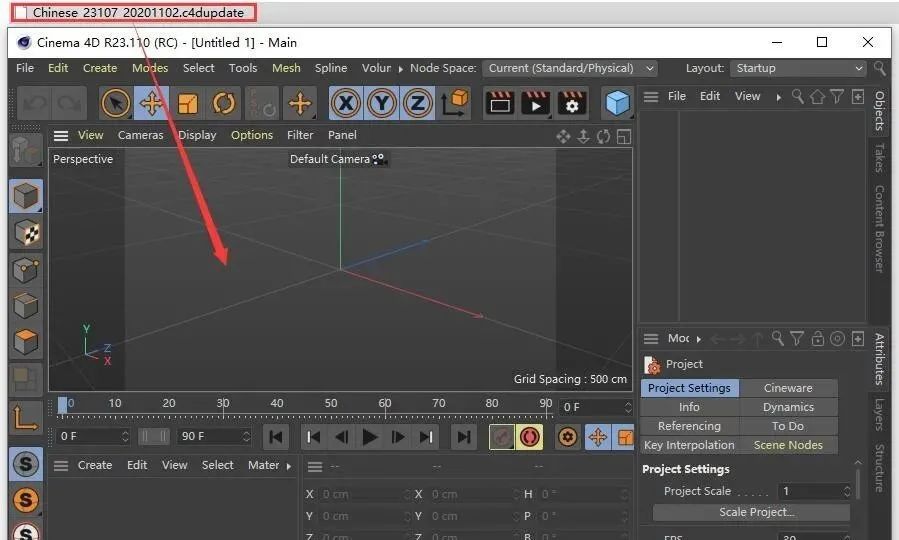Click Render to Picture Viewer icon
Viewport: 899px width, 540px height.
(x=536, y=104)
